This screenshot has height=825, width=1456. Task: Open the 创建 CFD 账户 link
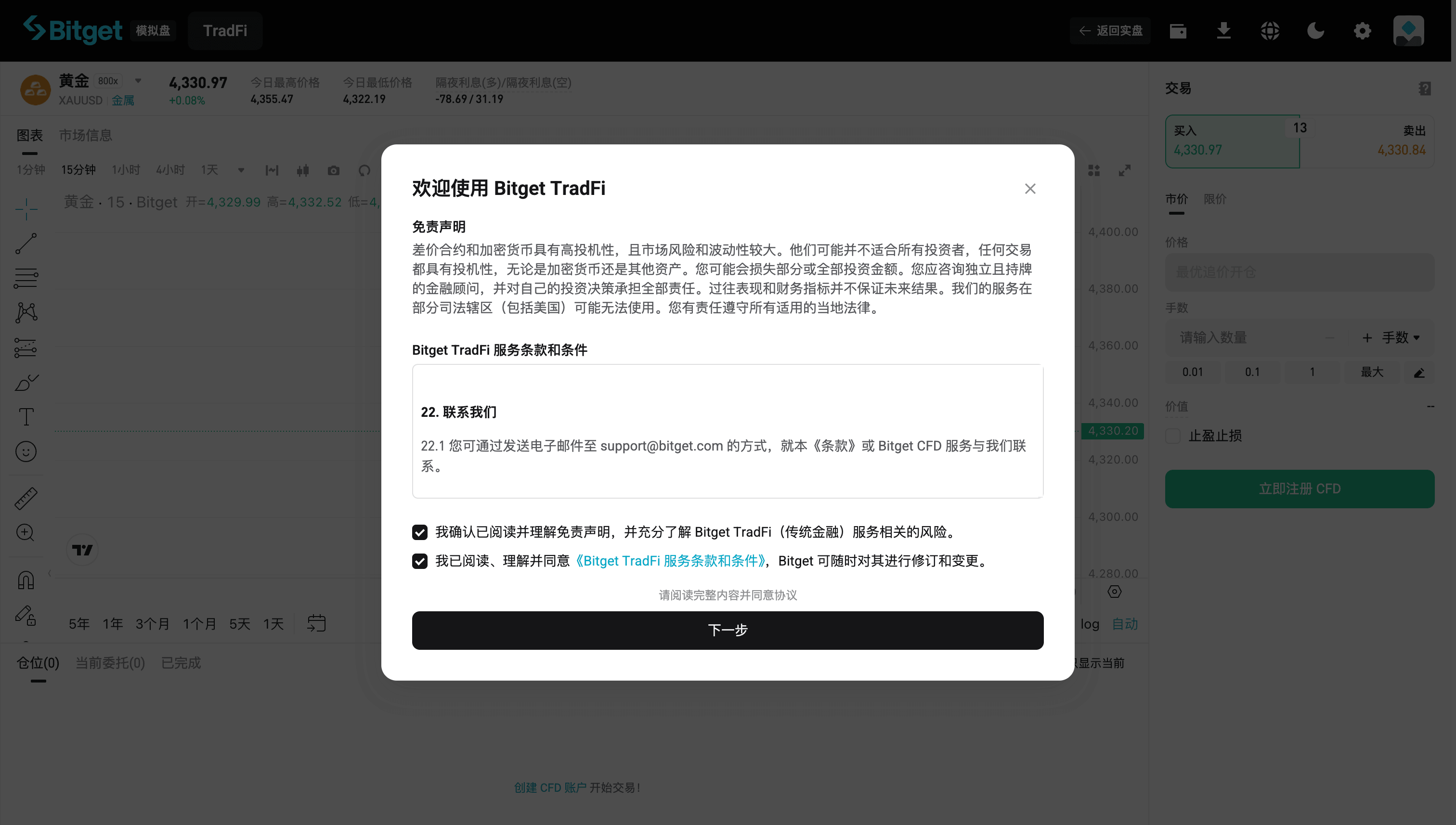(550, 787)
